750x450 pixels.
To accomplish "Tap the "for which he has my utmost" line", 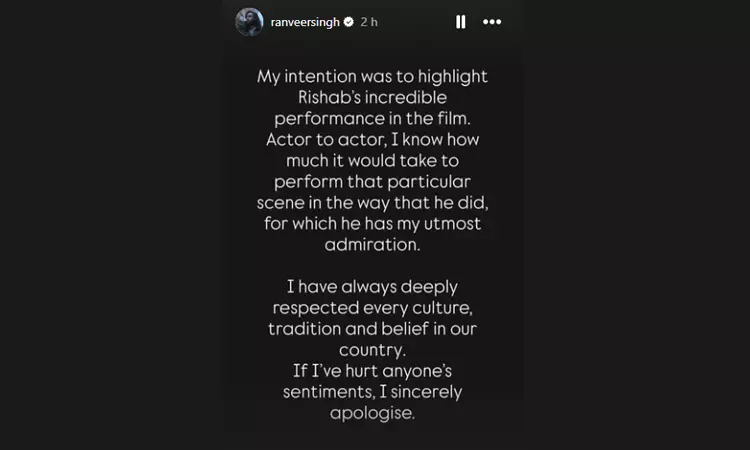I will pyautogui.click(x=372, y=224).
